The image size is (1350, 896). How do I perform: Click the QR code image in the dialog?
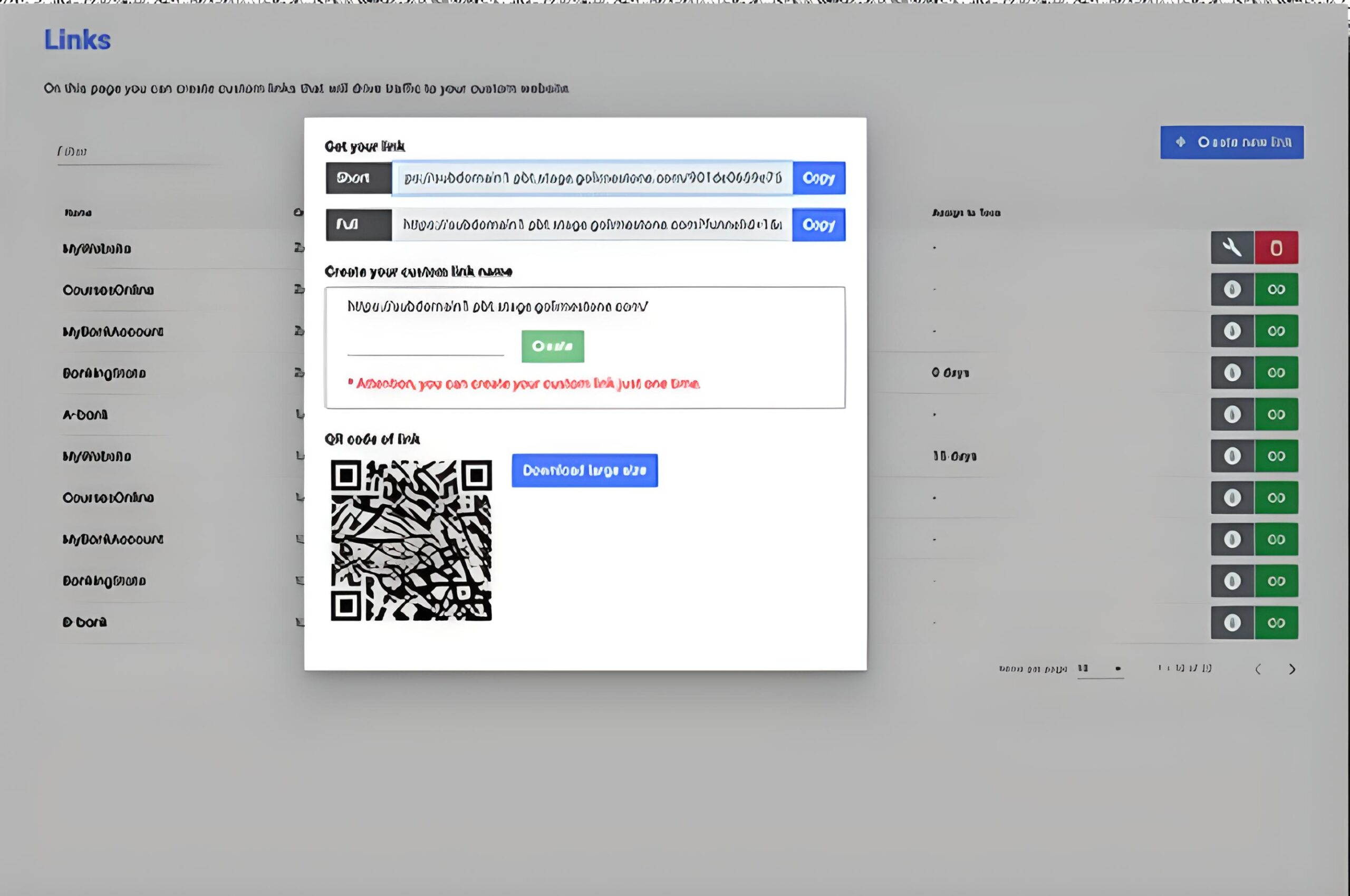(x=411, y=540)
